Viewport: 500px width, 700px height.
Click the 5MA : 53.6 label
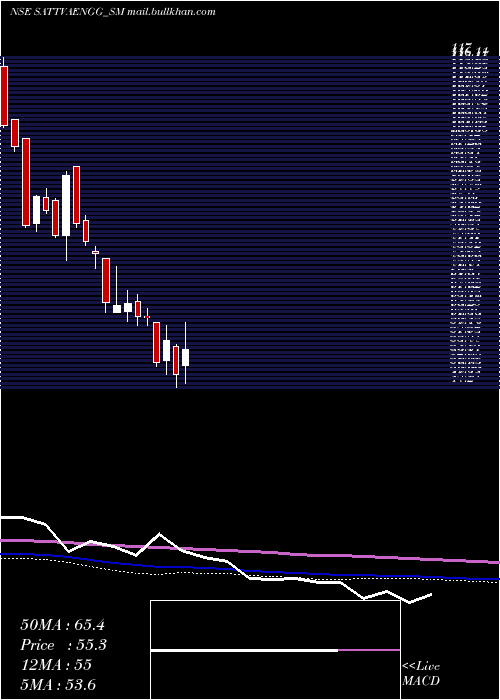click(58, 684)
